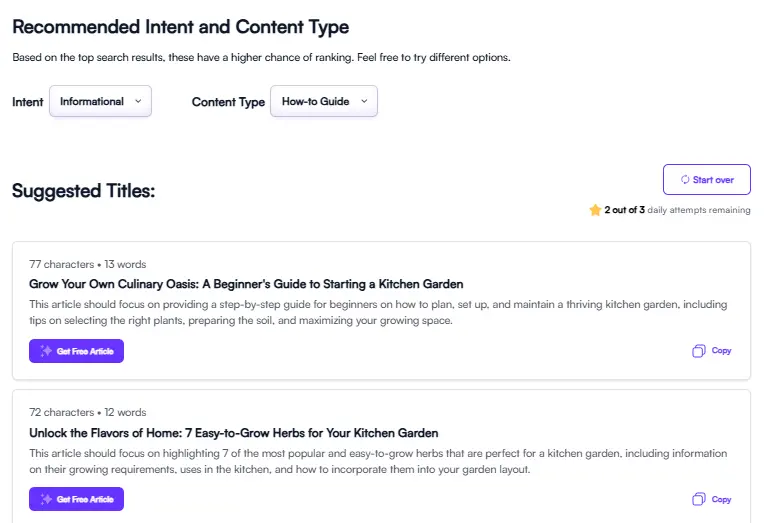Click Copy label on the second suggested title
This screenshot has height=523, width=764.
[x=721, y=499]
